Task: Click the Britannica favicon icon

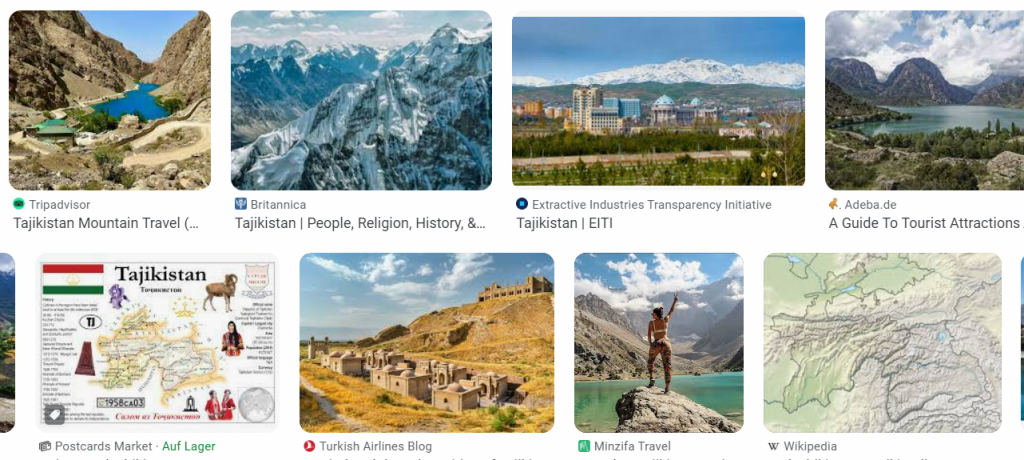Action: click(240, 205)
